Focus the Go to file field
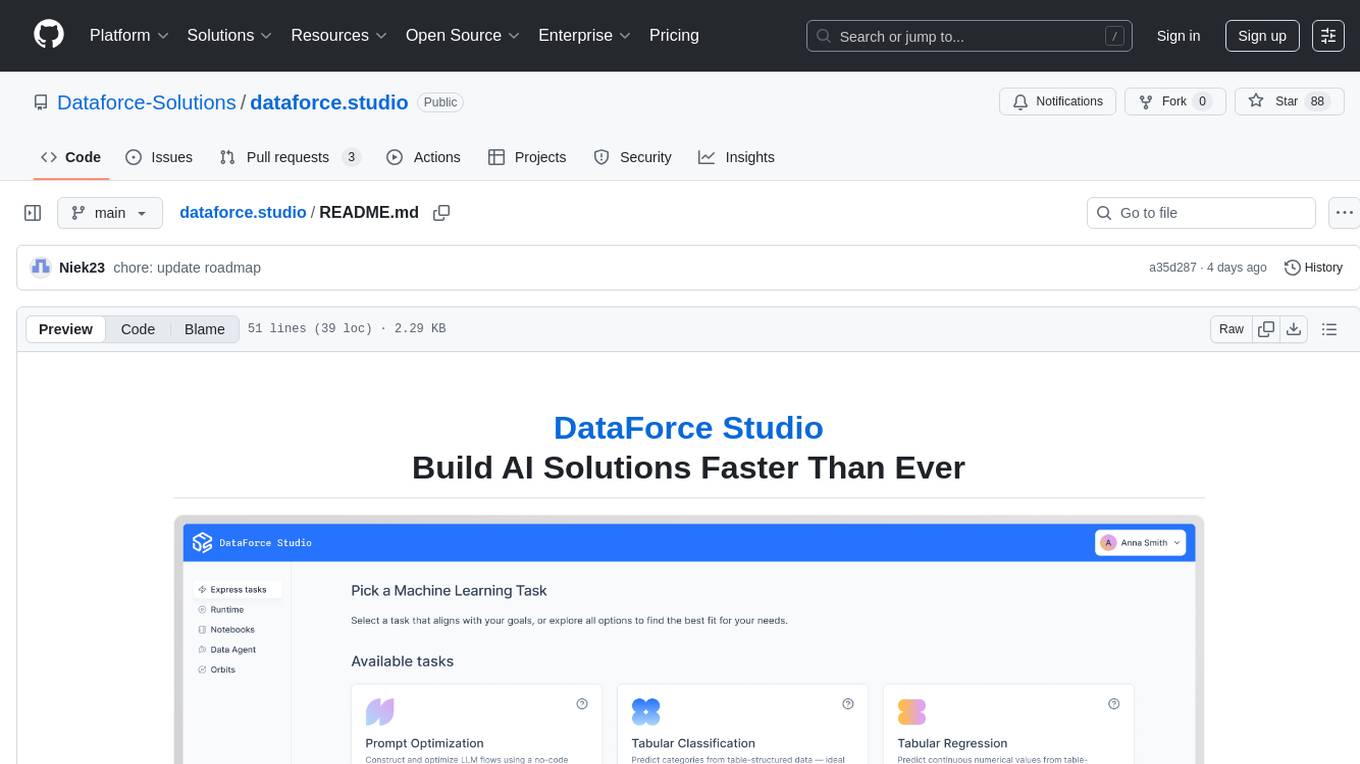Viewport: 1360px width, 764px height. pyautogui.click(x=1201, y=213)
